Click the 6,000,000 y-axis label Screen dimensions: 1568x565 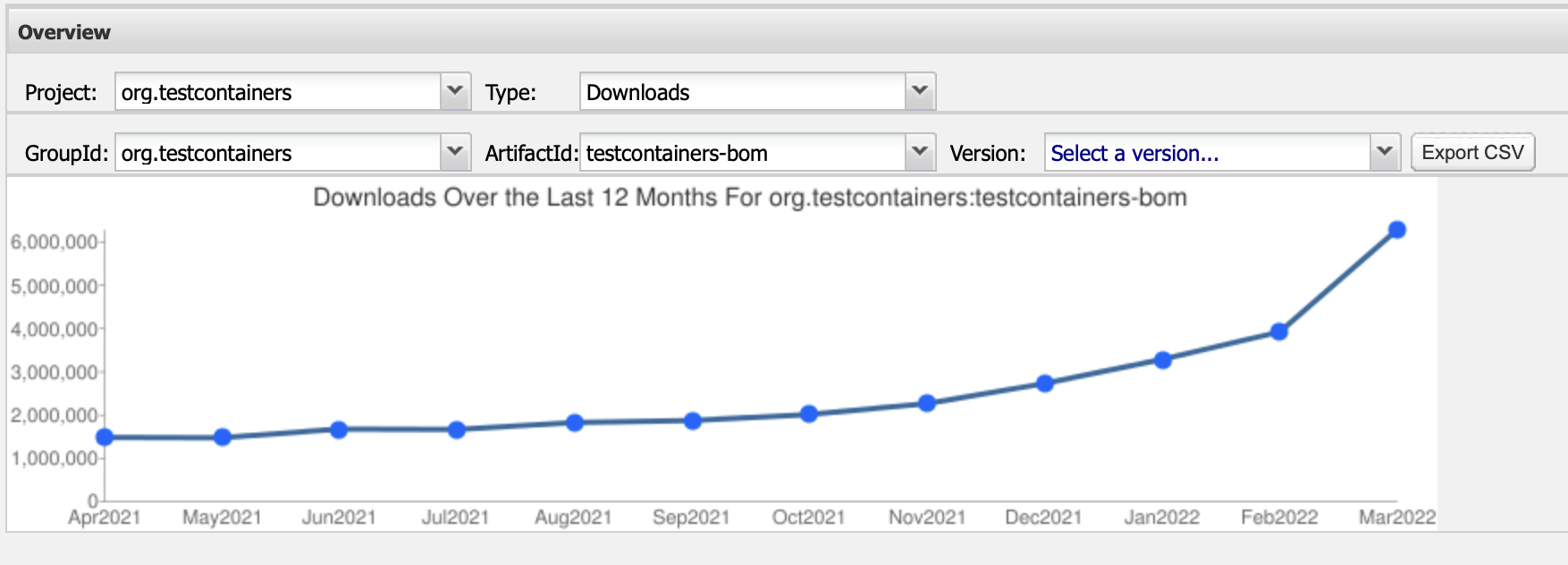click(54, 242)
